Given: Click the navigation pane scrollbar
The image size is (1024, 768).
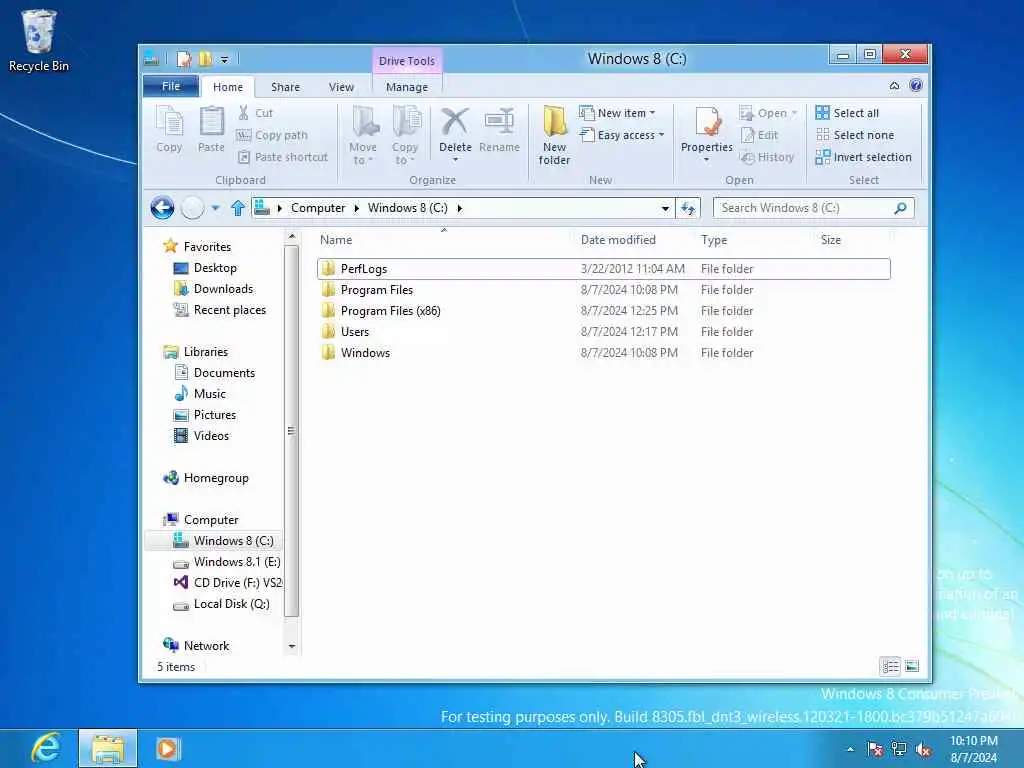Looking at the screenshot, I should point(292,431).
